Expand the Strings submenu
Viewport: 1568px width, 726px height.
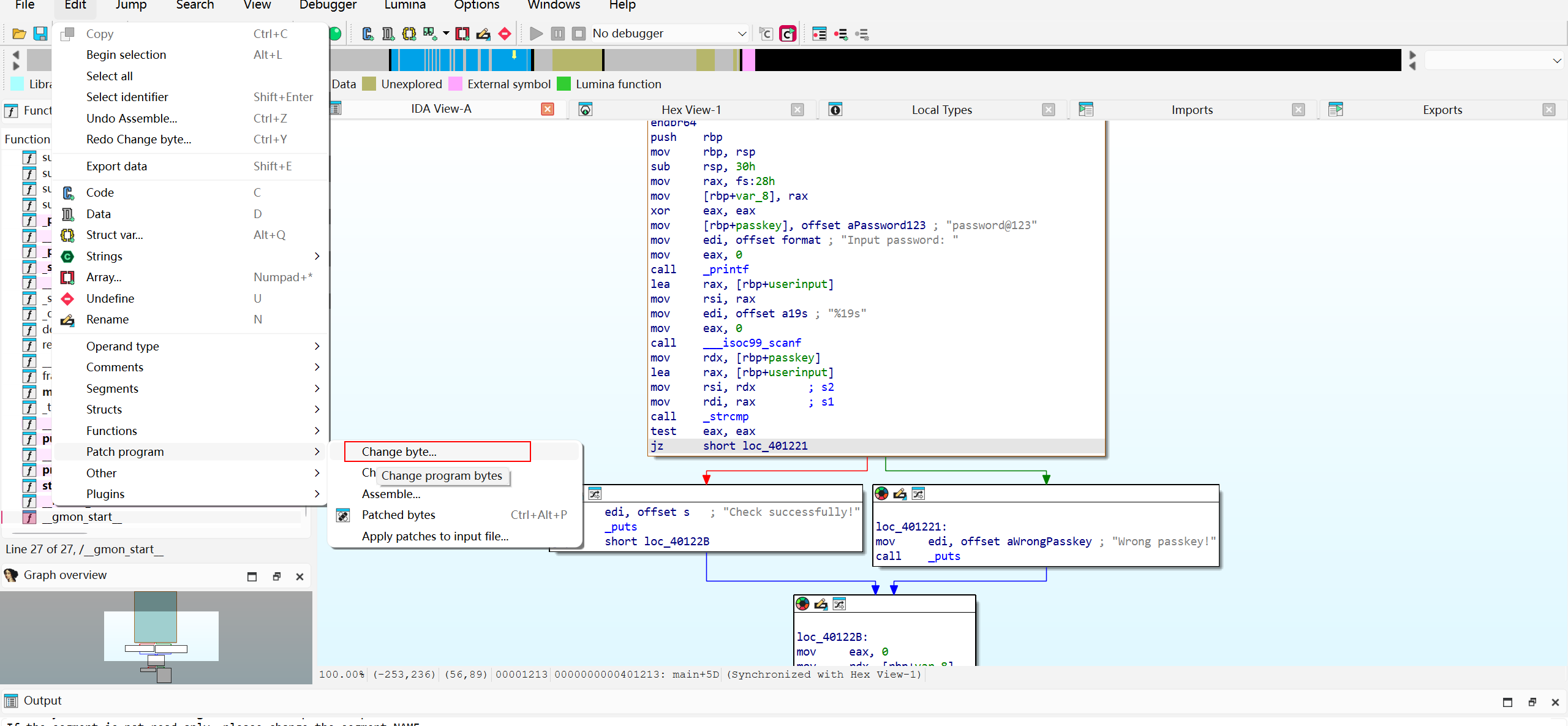(191, 256)
